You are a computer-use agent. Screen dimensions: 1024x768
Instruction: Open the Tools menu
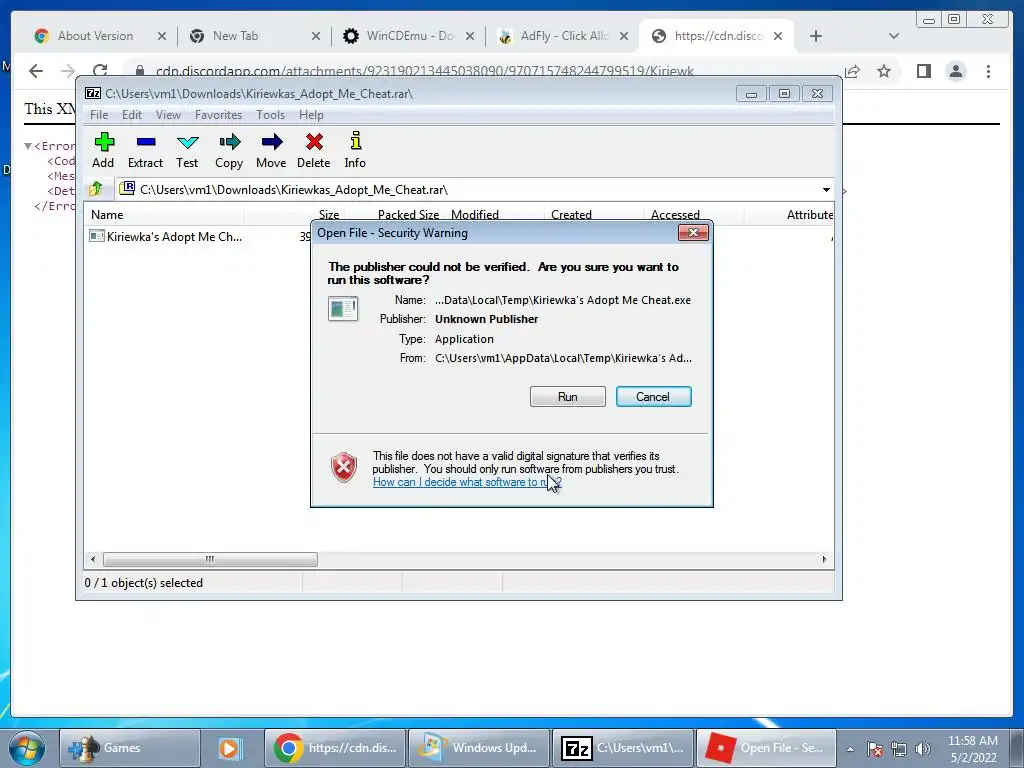click(270, 115)
